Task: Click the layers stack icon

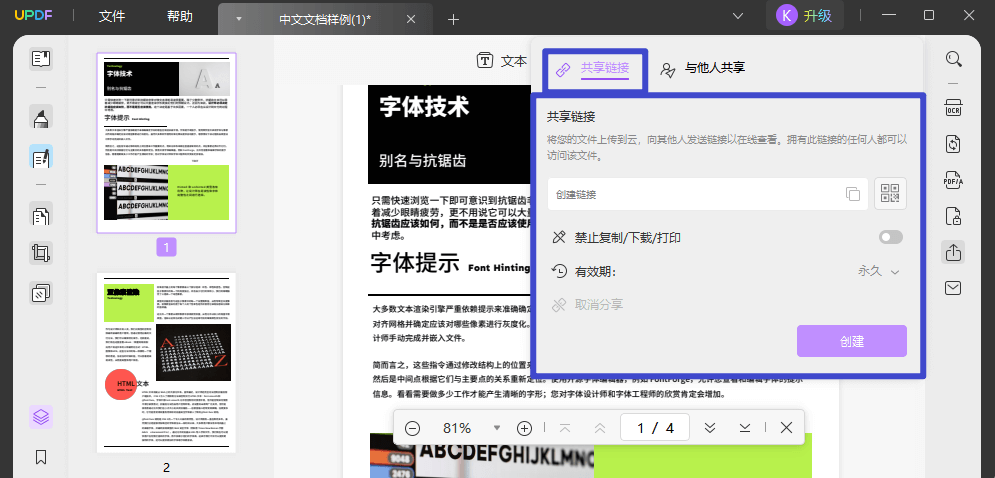Action: click(x=41, y=417)
